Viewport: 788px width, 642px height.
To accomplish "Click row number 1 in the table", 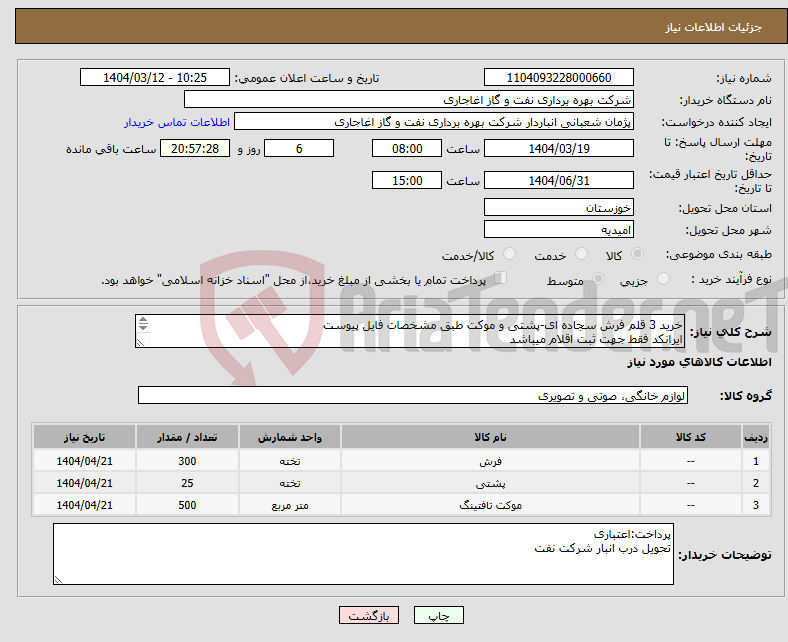I will click(755, 461).
